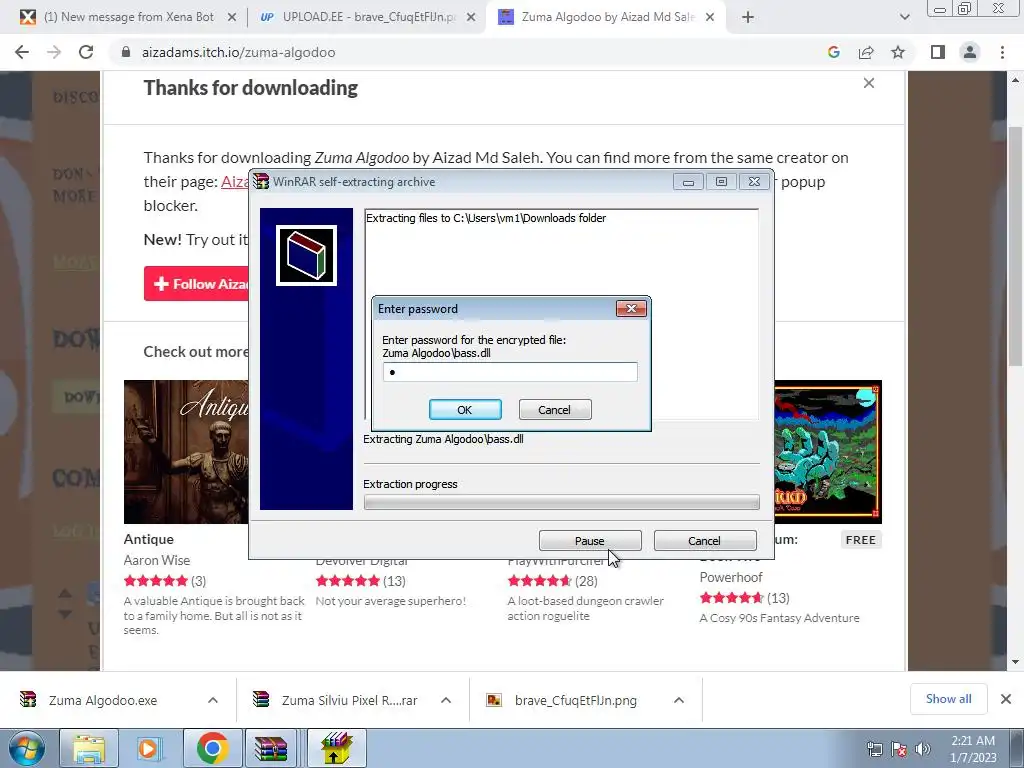Open a new browser tab
The width and height of the screenshot is (1024, 768).
point(748,18)
